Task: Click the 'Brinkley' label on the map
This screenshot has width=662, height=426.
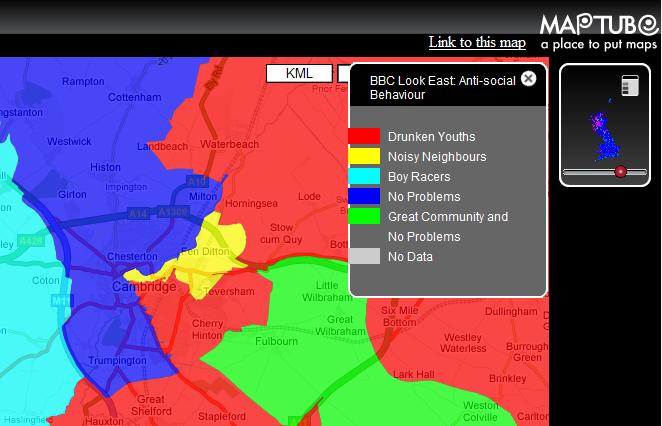Action: click(x=507, y=378)
